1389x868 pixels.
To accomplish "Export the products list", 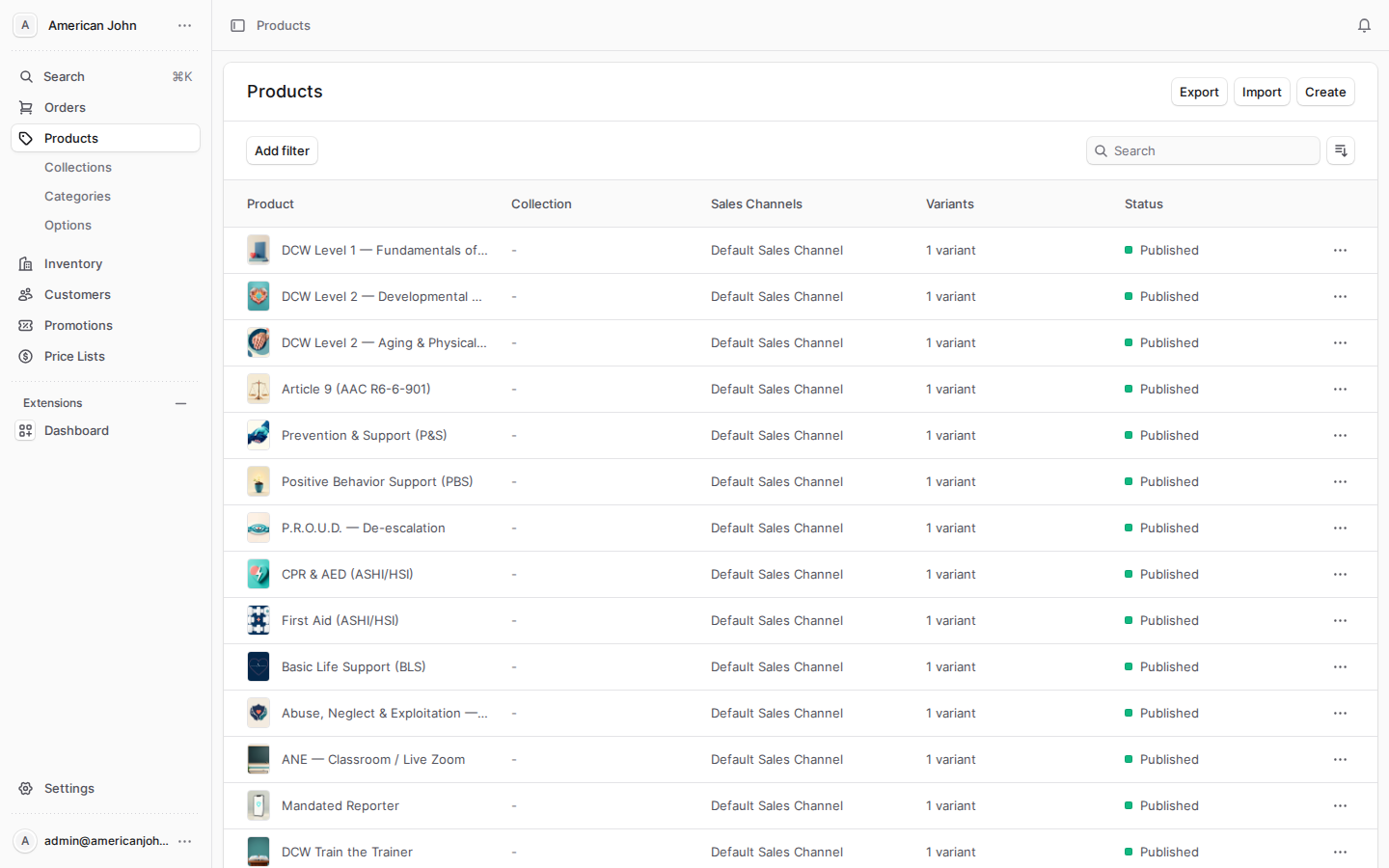I will (x=1199, y=92).
